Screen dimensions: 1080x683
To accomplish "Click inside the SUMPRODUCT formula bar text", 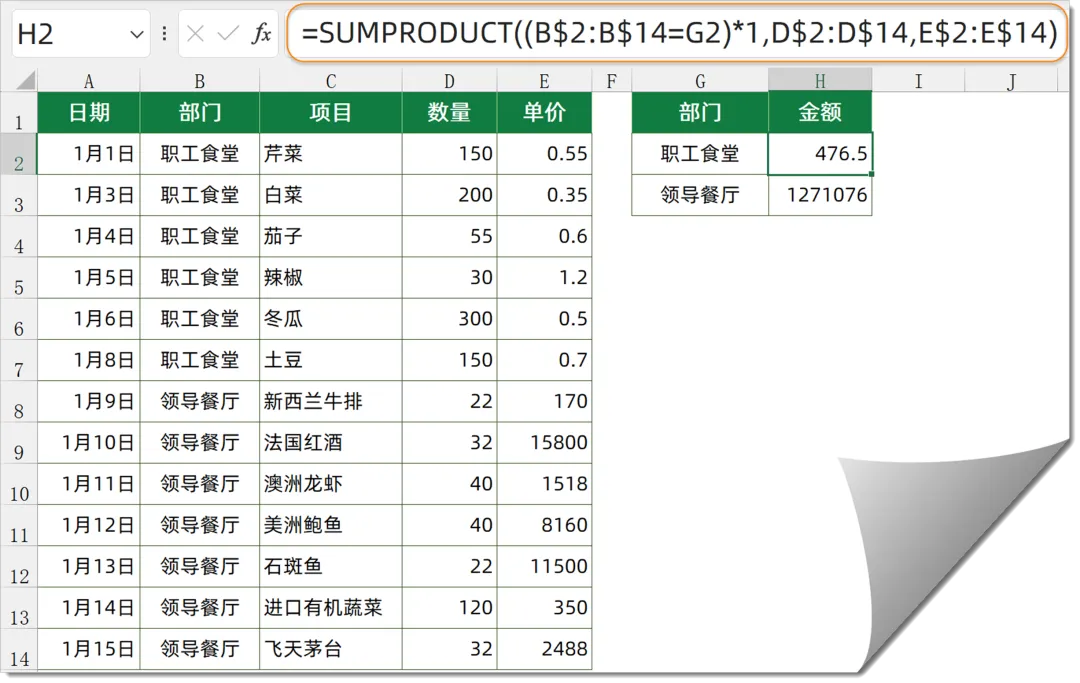I will coord(678,34).
